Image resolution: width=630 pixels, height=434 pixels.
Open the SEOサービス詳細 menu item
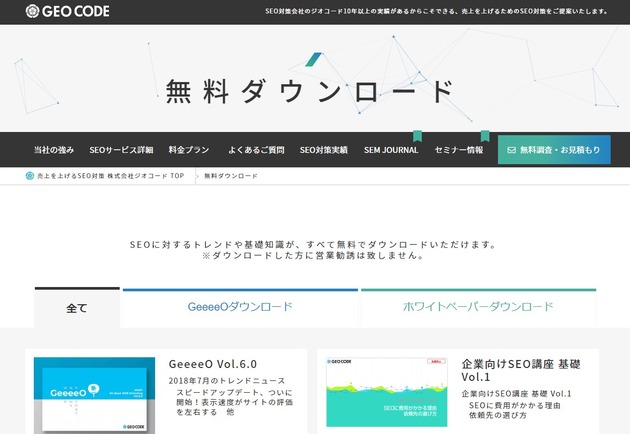(x=121, y=150)
